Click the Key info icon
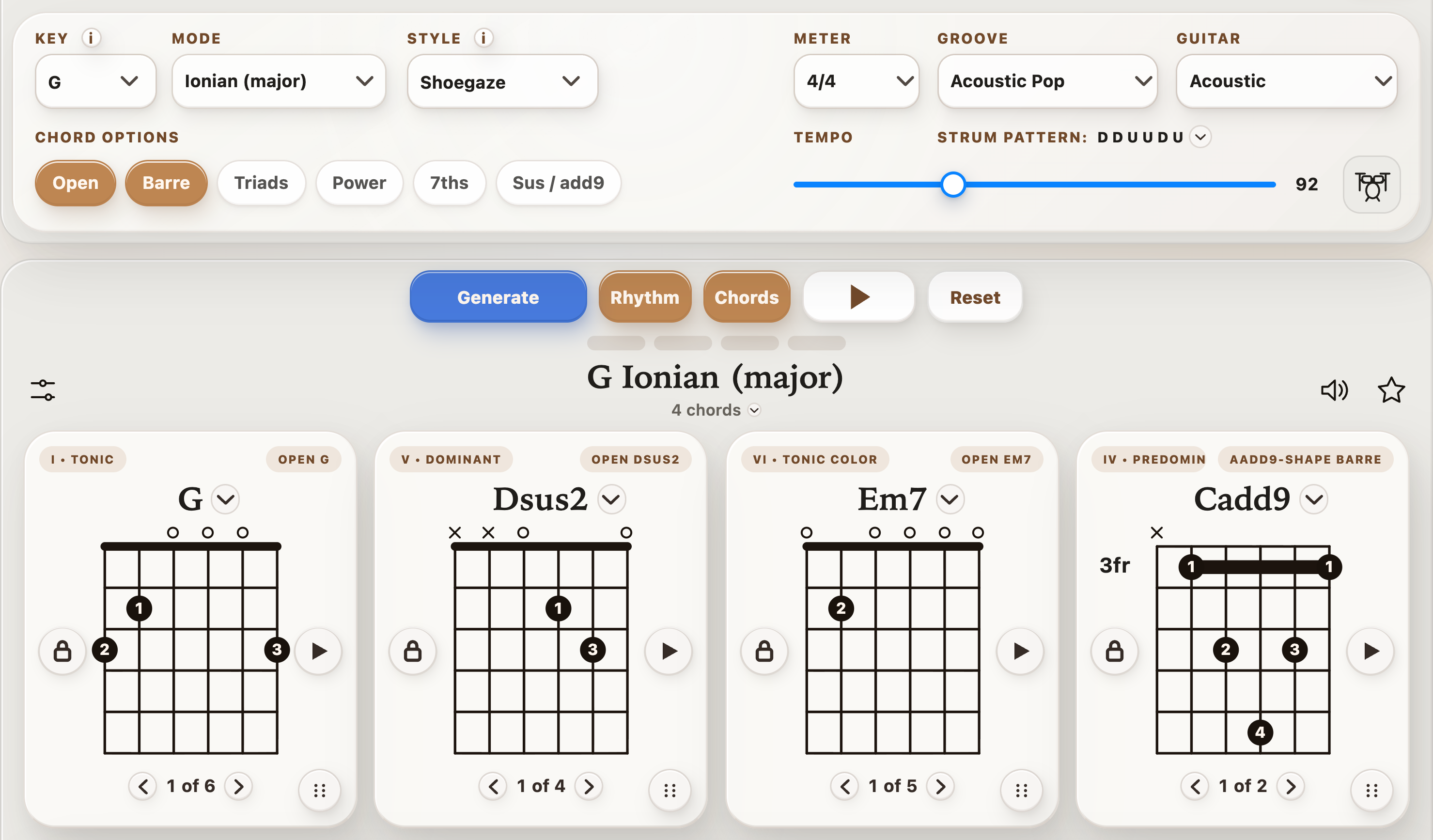The width and height of the screenshot is (1433, 840). (x=91, y=38)
